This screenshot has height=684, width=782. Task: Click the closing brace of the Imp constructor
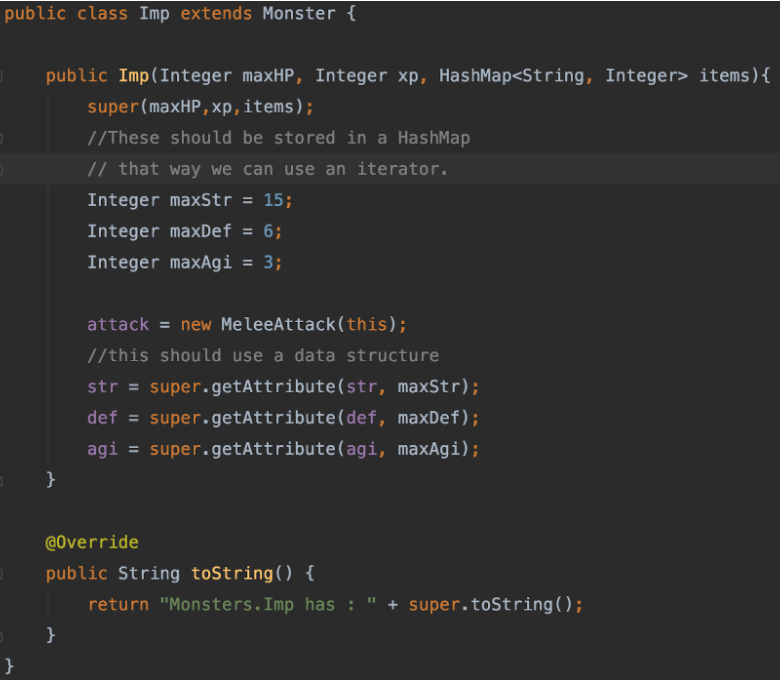coord(50,480)
